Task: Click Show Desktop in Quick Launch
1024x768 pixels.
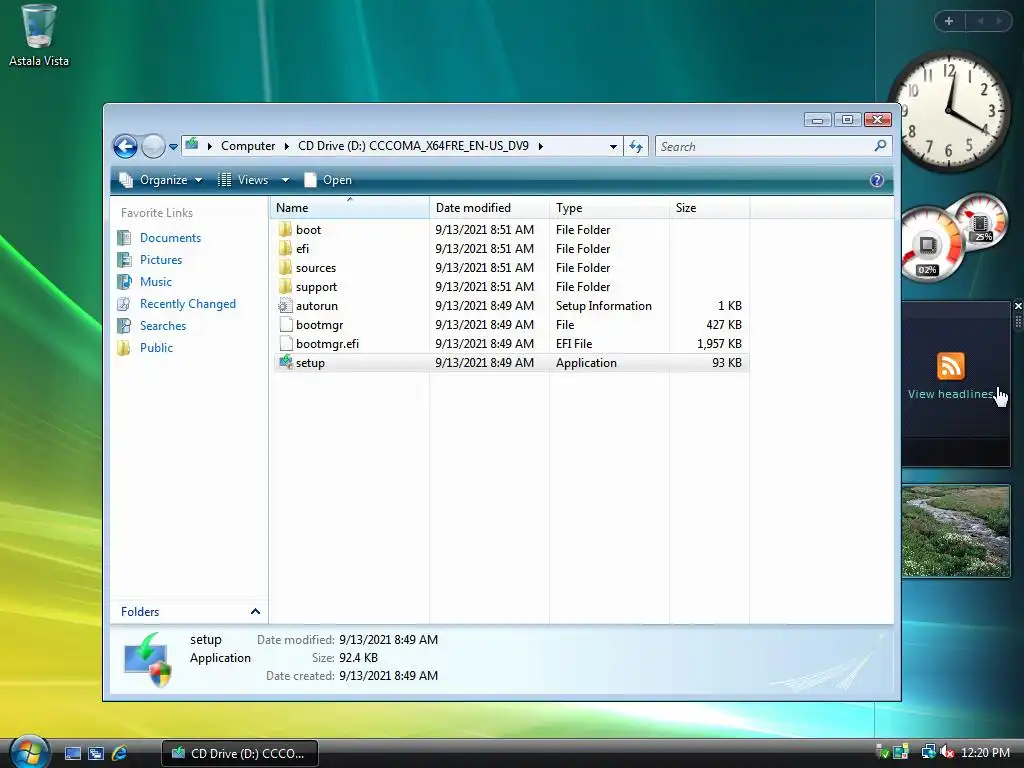Action: (72, 753)
